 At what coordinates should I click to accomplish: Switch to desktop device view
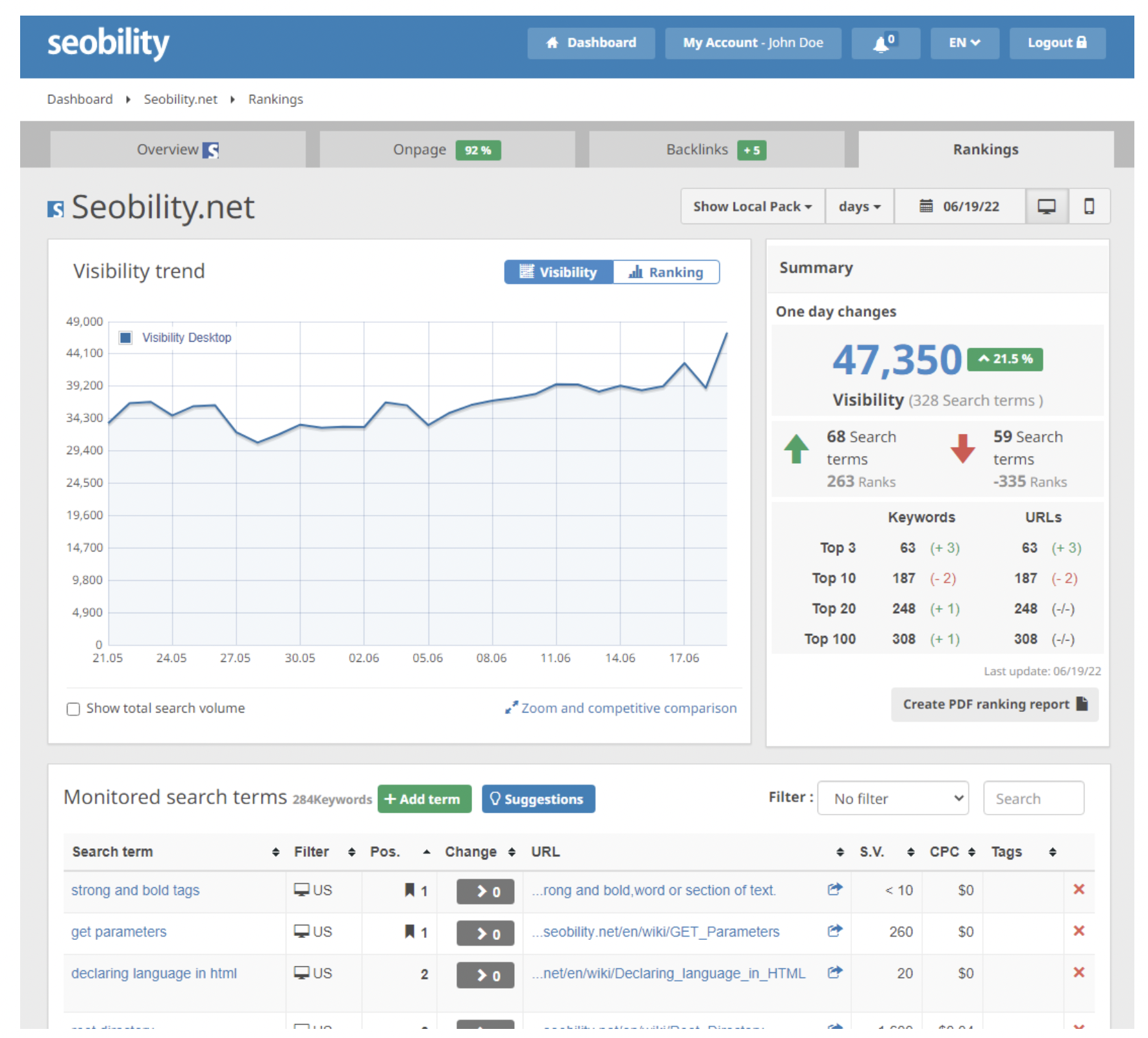pyautogui.click(x=1046, y=207)
